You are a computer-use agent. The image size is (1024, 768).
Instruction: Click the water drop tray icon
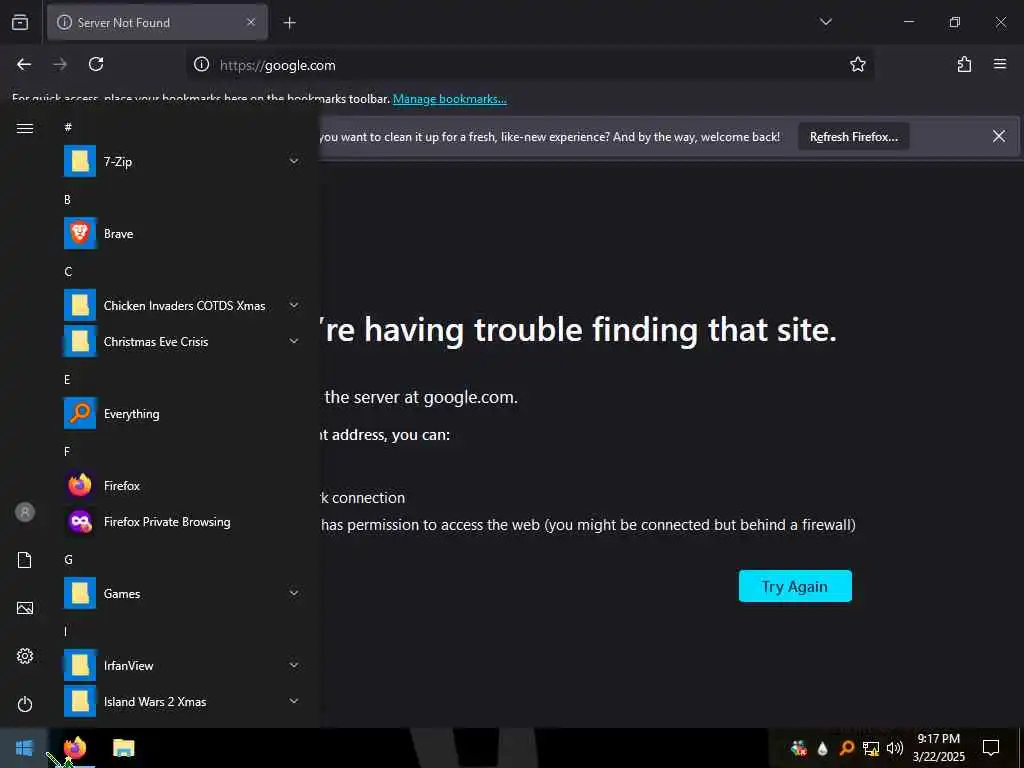coord(822,748)
